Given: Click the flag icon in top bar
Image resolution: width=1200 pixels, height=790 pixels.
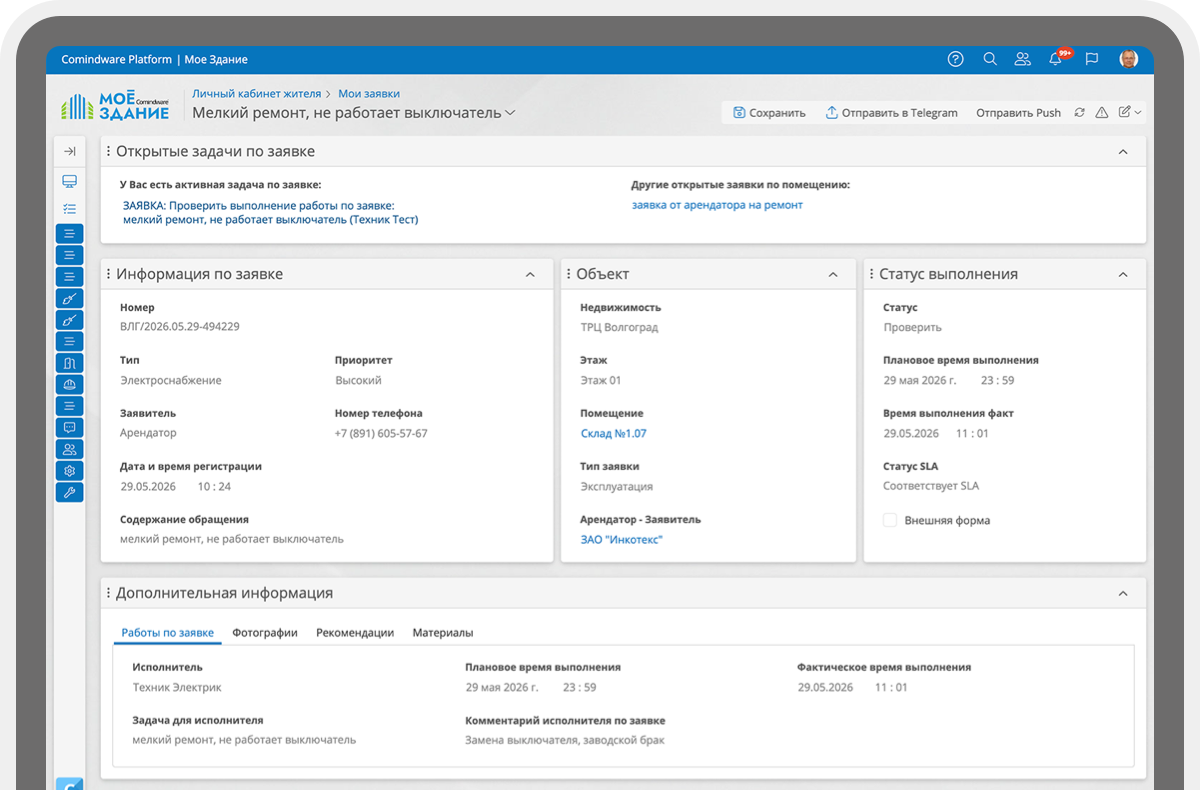Looking at the screenshot, I should pyautogui.click(x=1092, y=59).
